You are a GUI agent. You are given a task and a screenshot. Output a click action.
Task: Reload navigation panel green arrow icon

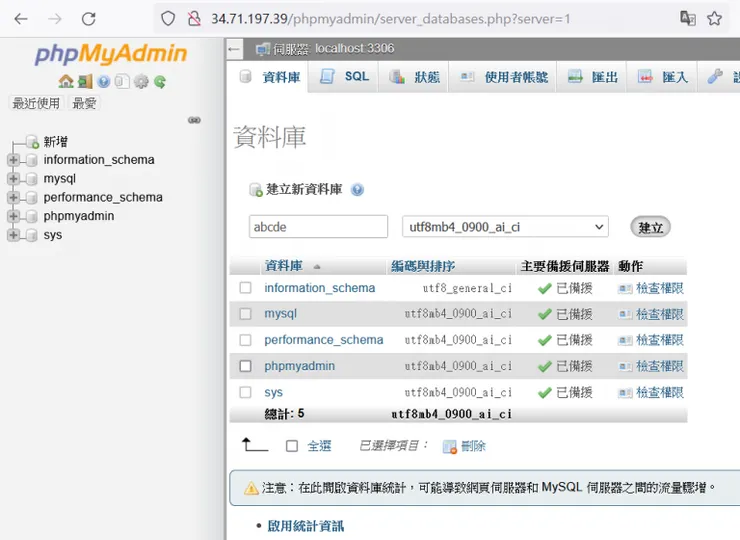pos(160,82)
